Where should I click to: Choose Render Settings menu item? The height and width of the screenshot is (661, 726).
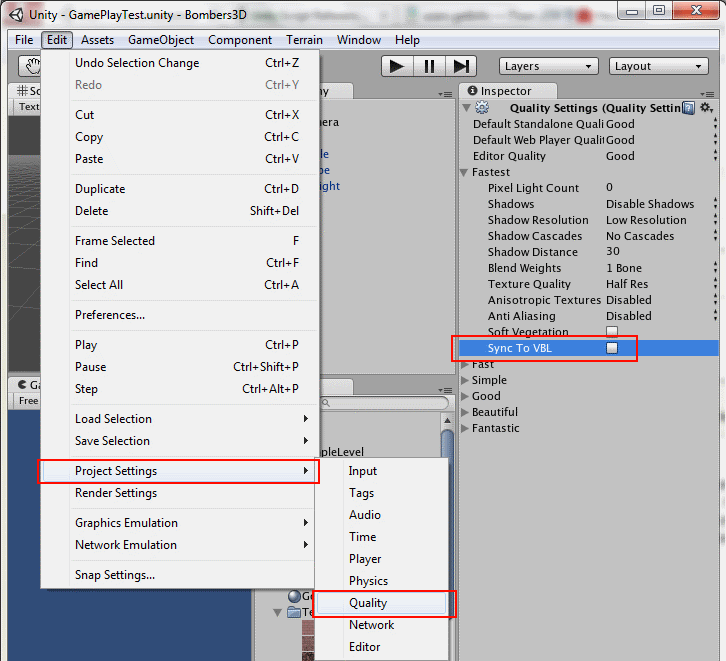click(180, 493)
